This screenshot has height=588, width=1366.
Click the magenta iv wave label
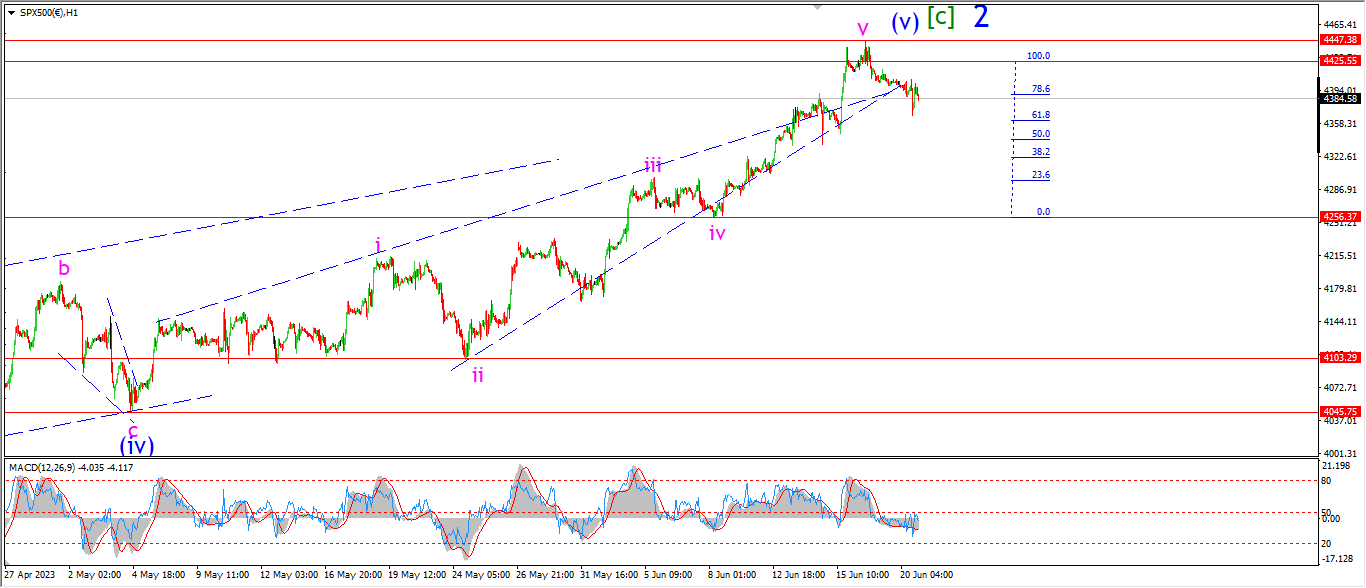717,233
